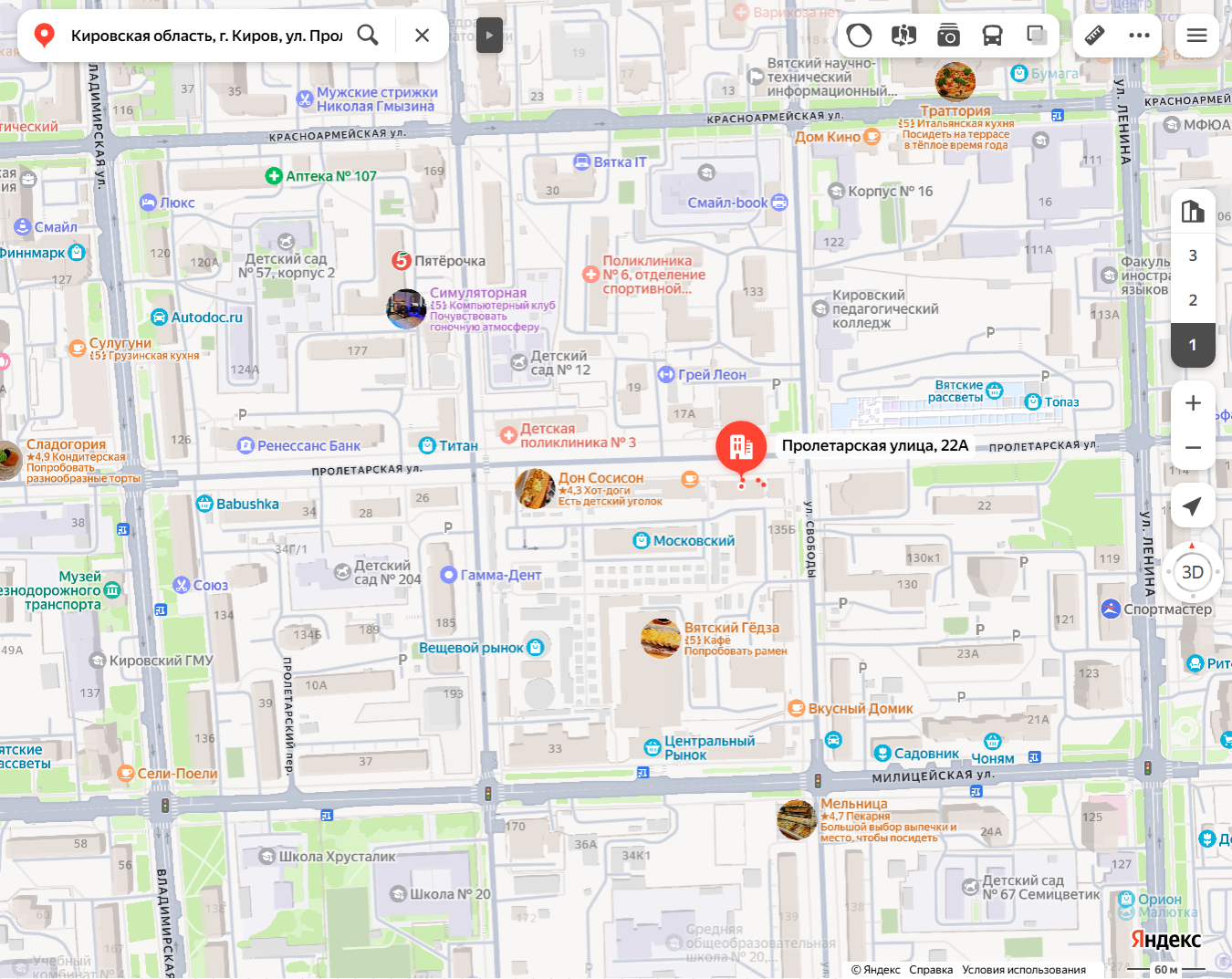Screen dimensions: 1232x979
Task: Click the Сели-Поели food icon
Action: click(x=126, y=774)
